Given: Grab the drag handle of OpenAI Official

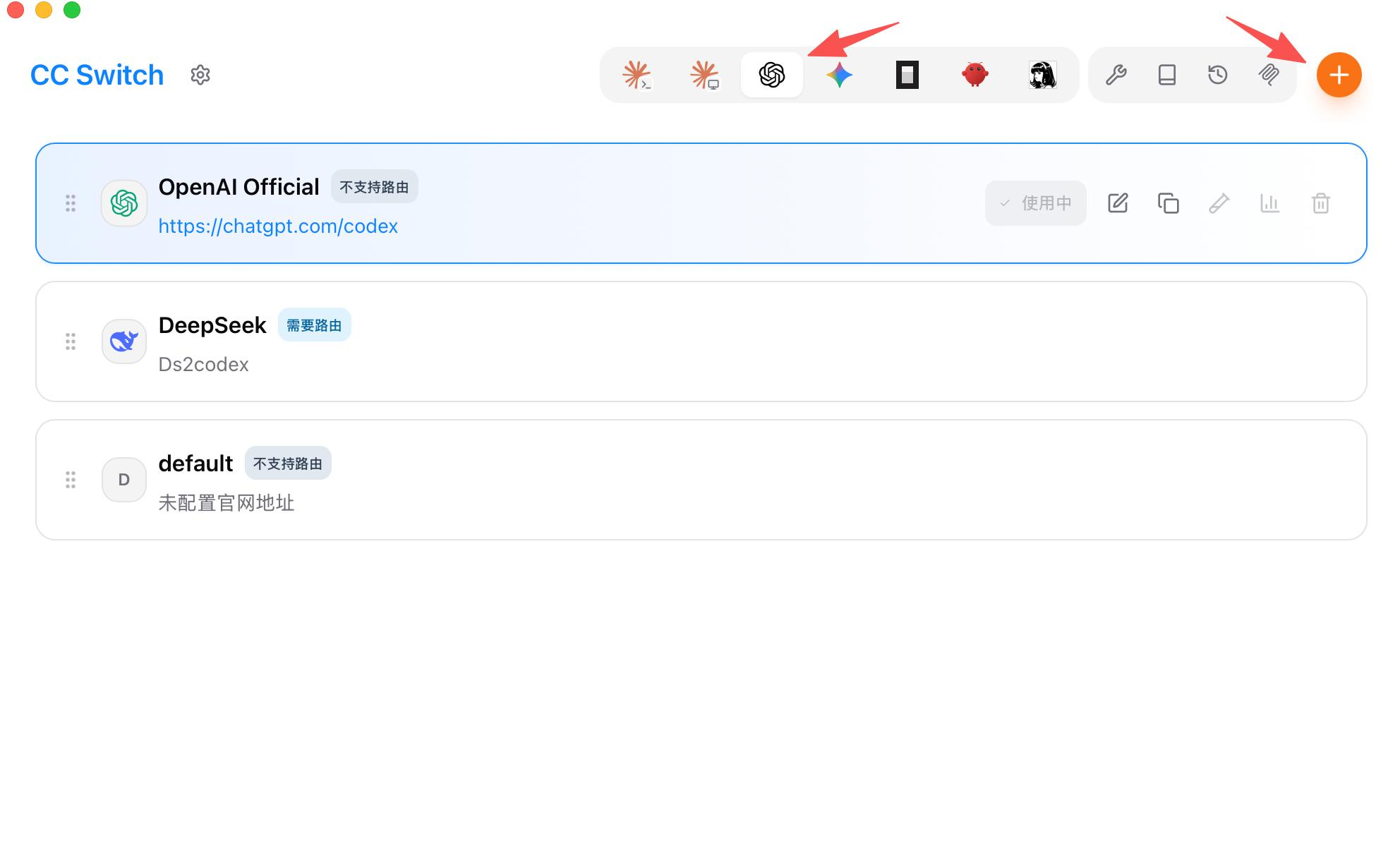Looking at the screenshot, I should pyautogui.click(x=71, y=203).
